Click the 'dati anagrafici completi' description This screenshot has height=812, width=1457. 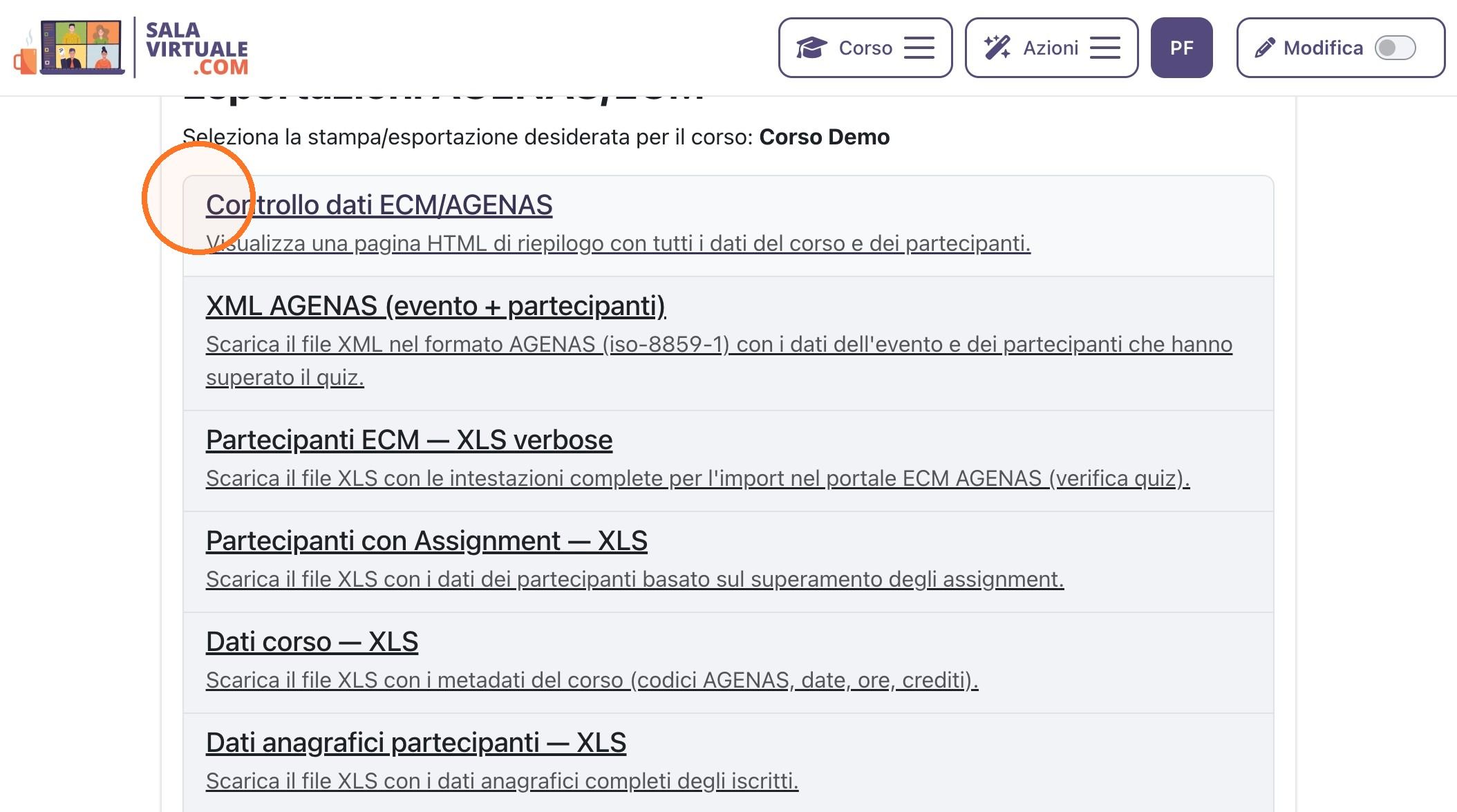tap(502, 781)
